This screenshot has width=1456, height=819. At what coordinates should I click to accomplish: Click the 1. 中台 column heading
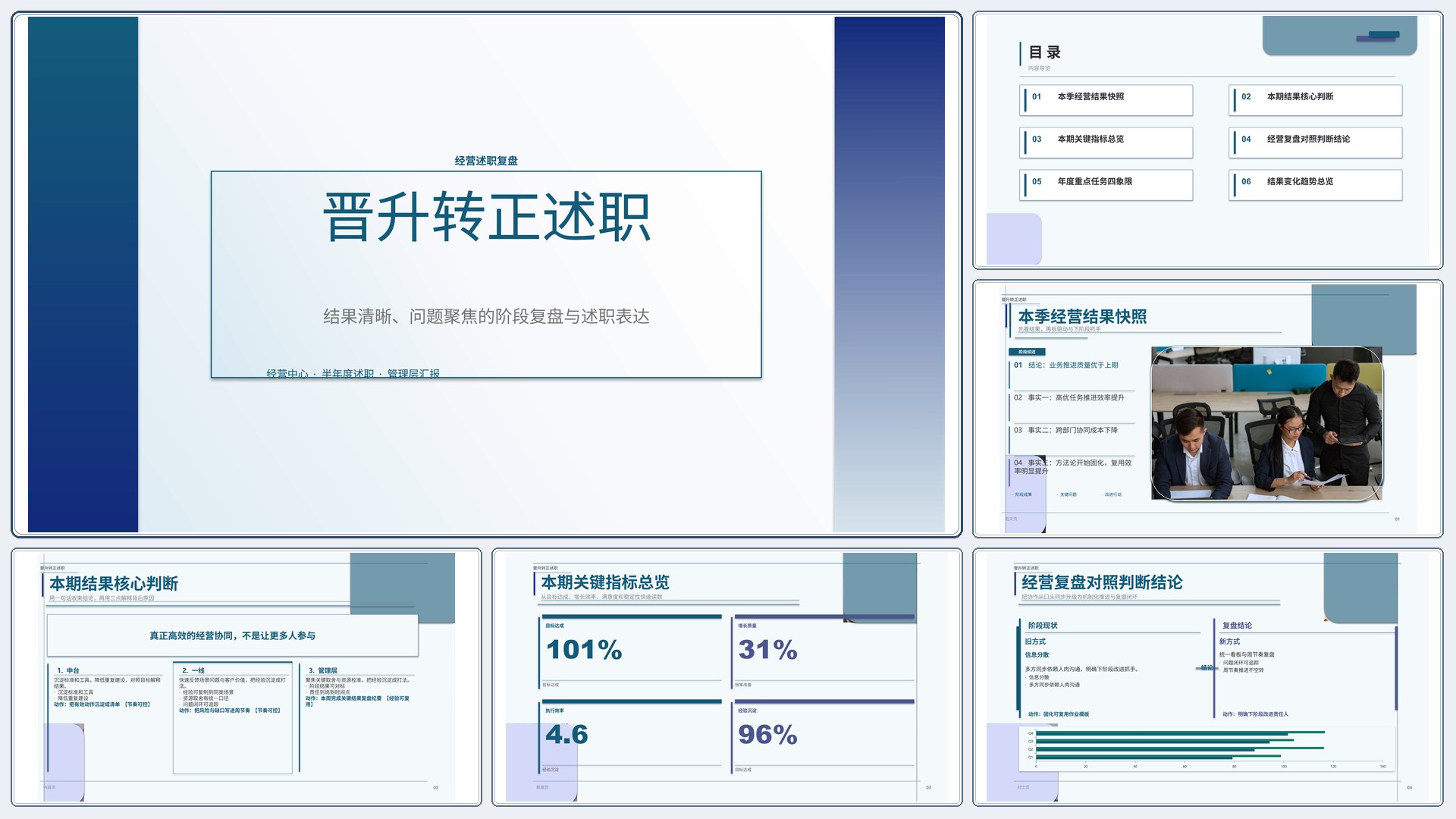(x=68, y=670)
